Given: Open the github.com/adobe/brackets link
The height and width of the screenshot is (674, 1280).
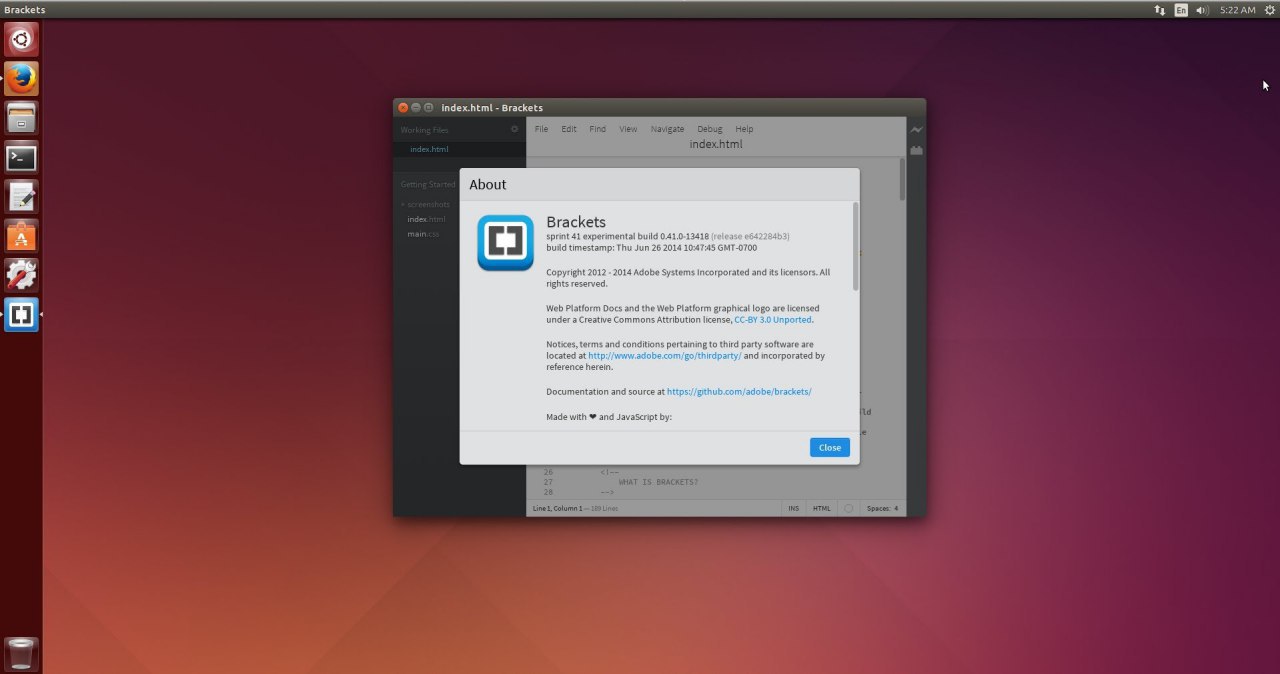Looking at the screenshot, I should (739, 392).
